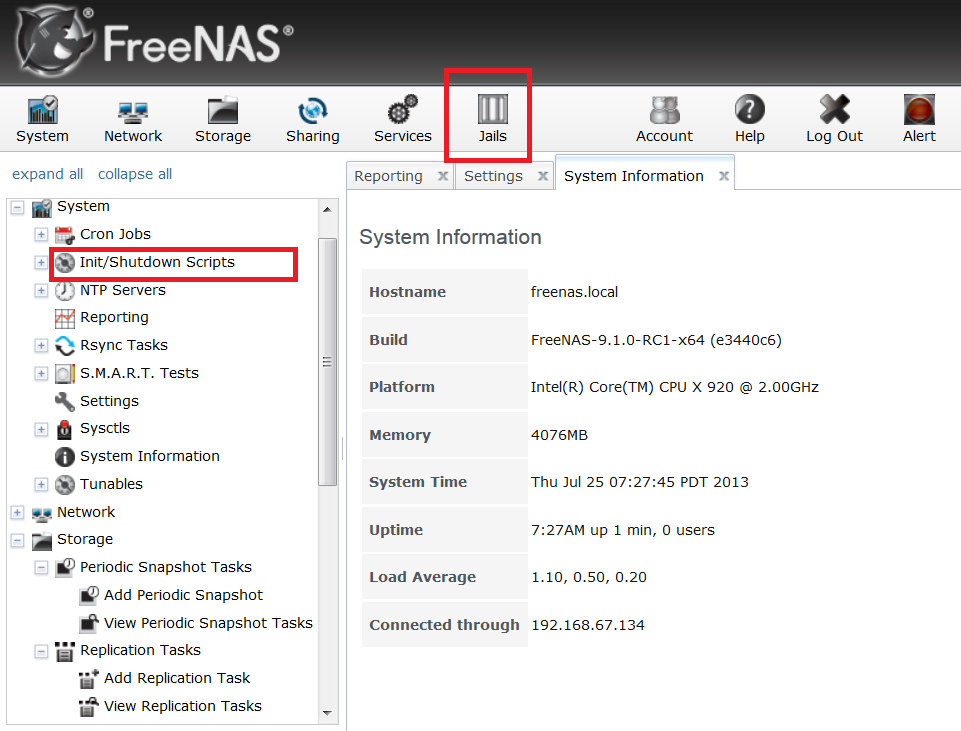Click the 'collapse all' link
Screen dimensions: 961x731
click(x=135, y=174)
